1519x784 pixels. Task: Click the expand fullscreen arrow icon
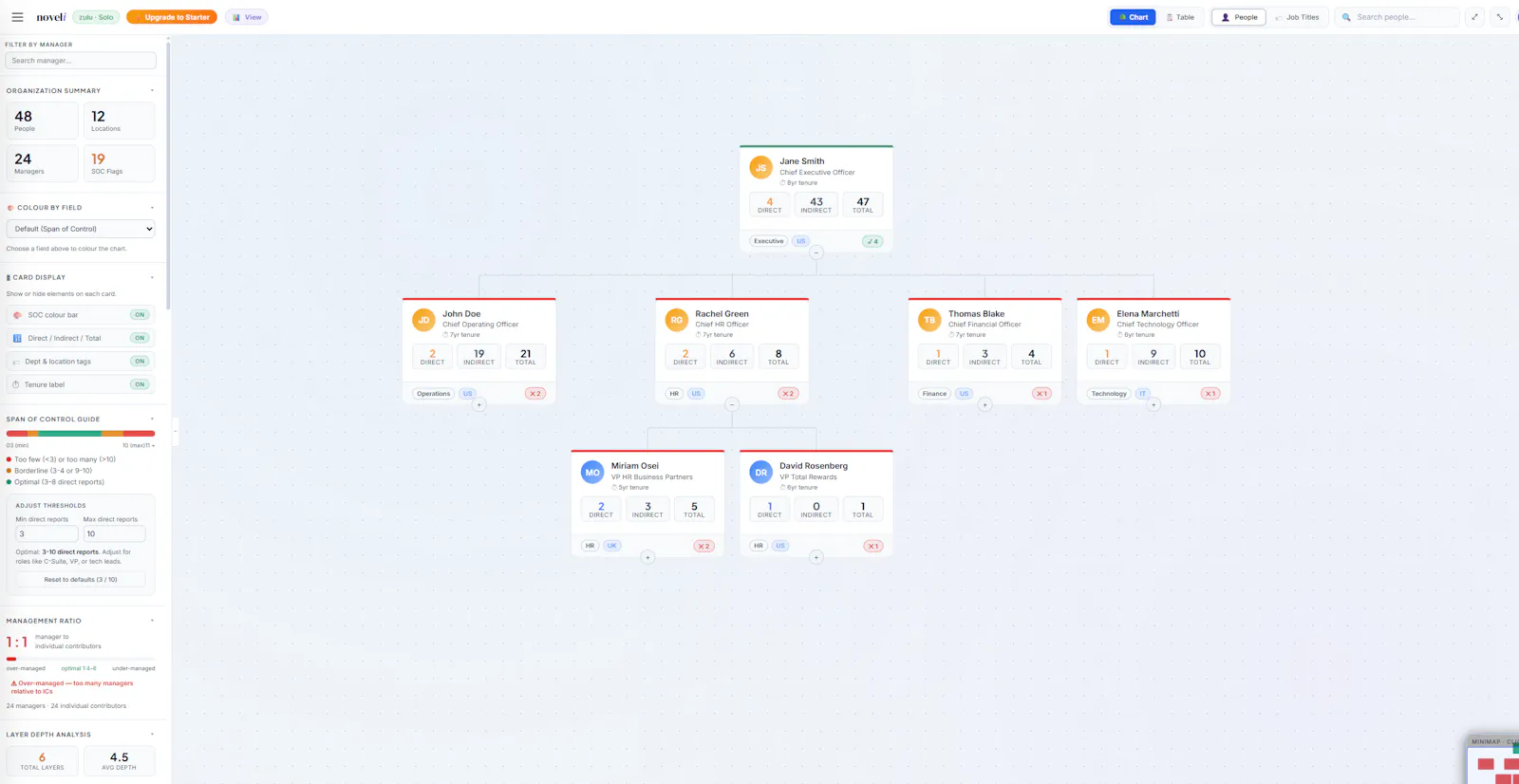click(1474, 17)
